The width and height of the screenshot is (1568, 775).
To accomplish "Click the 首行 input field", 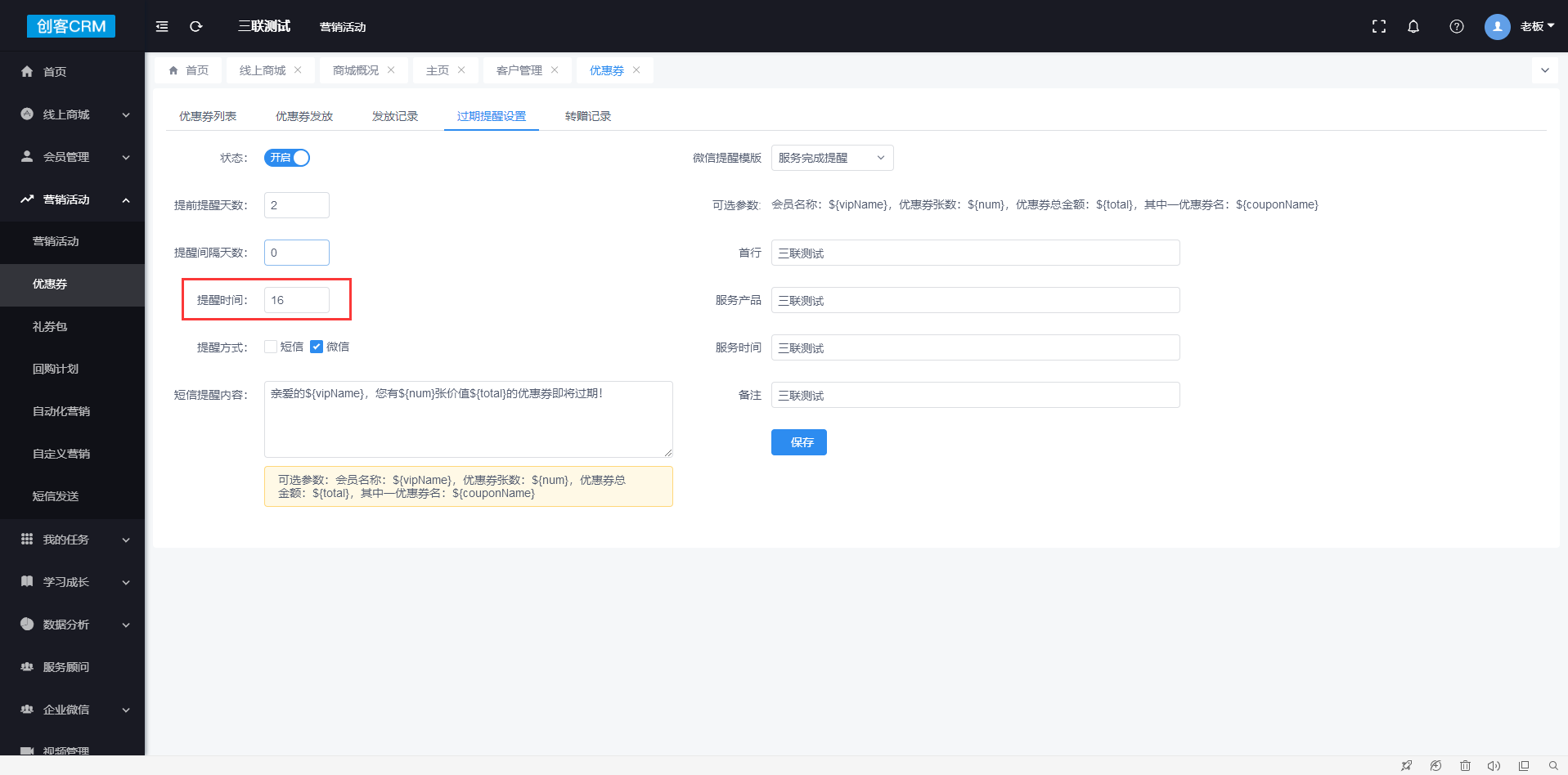I will (976, 253).
